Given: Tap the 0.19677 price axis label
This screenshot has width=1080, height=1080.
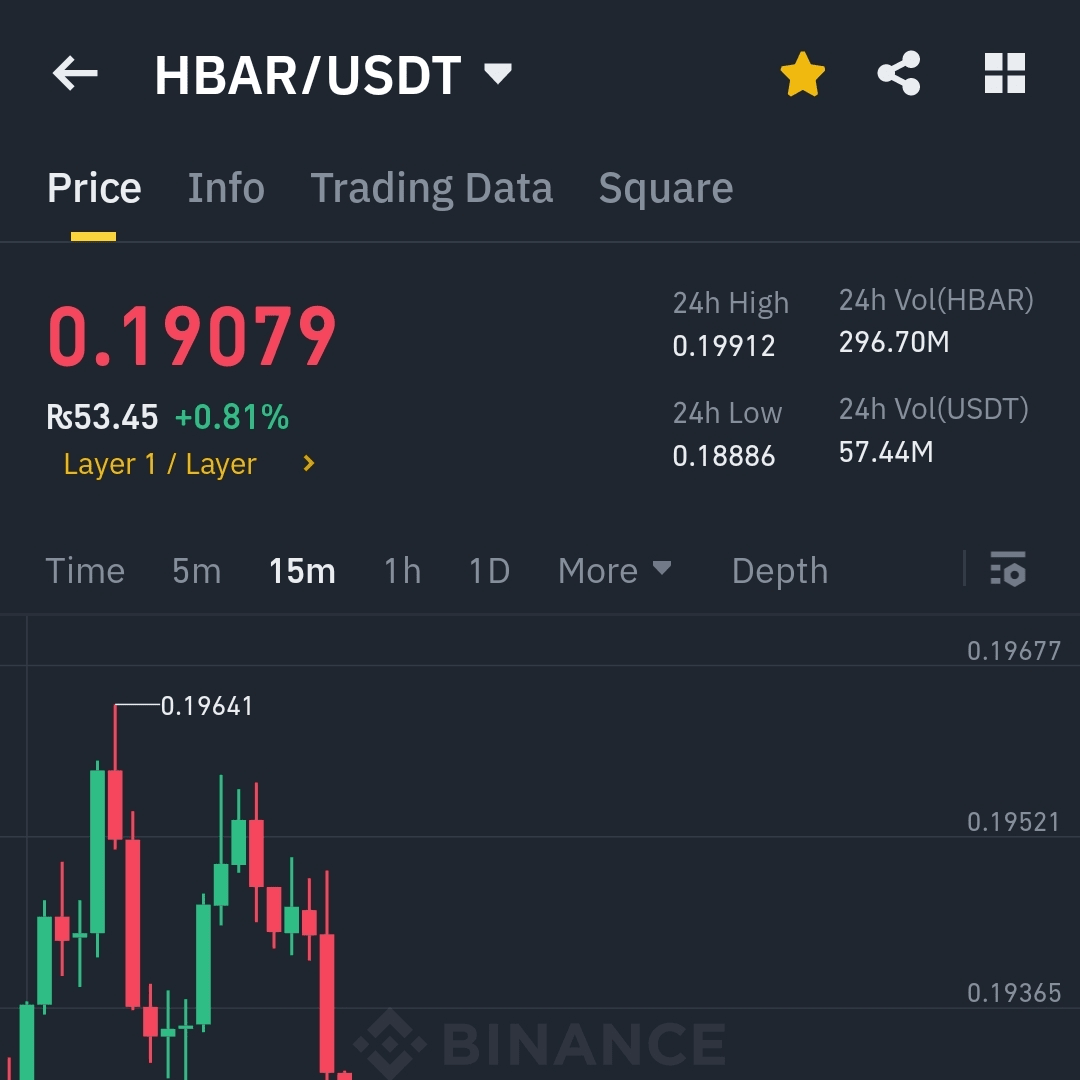Looking at the screenshot, I should pyautogui.click(x=1014, y=651).
